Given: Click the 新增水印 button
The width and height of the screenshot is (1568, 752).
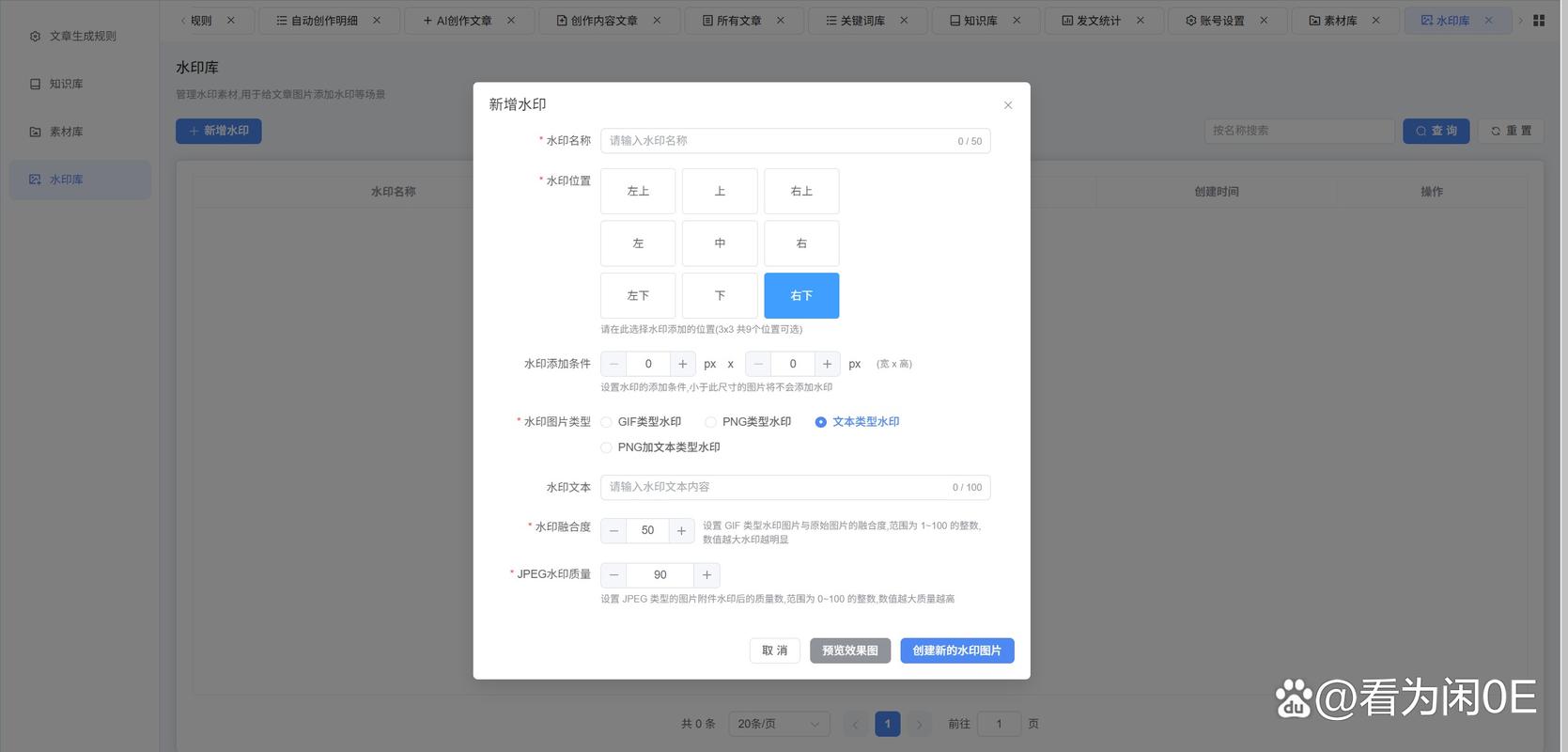Looking at the screenshot, I should tap(219, 131).
